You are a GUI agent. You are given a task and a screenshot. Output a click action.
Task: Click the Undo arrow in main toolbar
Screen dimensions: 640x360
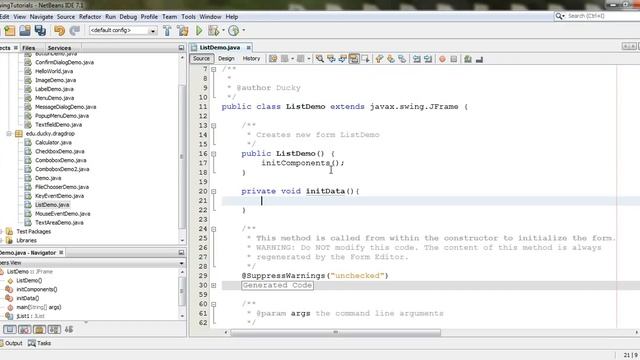pos(60,31)
